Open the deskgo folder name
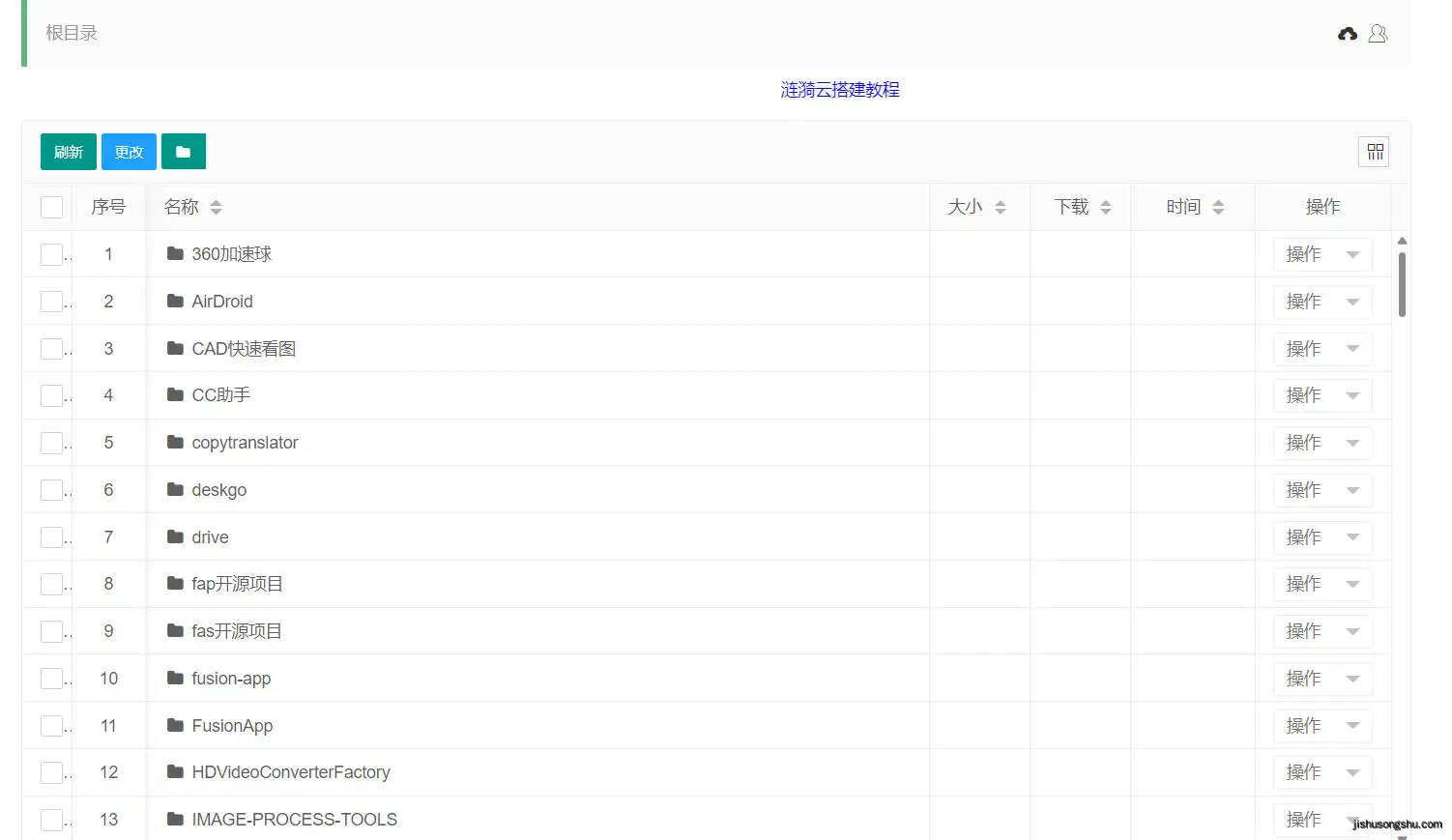The image size is (1452, 840). coord(219,490)
